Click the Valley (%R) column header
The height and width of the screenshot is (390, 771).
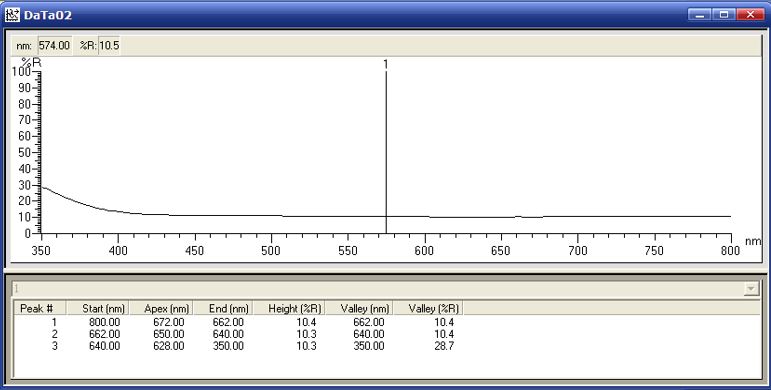tap(428, 308)
